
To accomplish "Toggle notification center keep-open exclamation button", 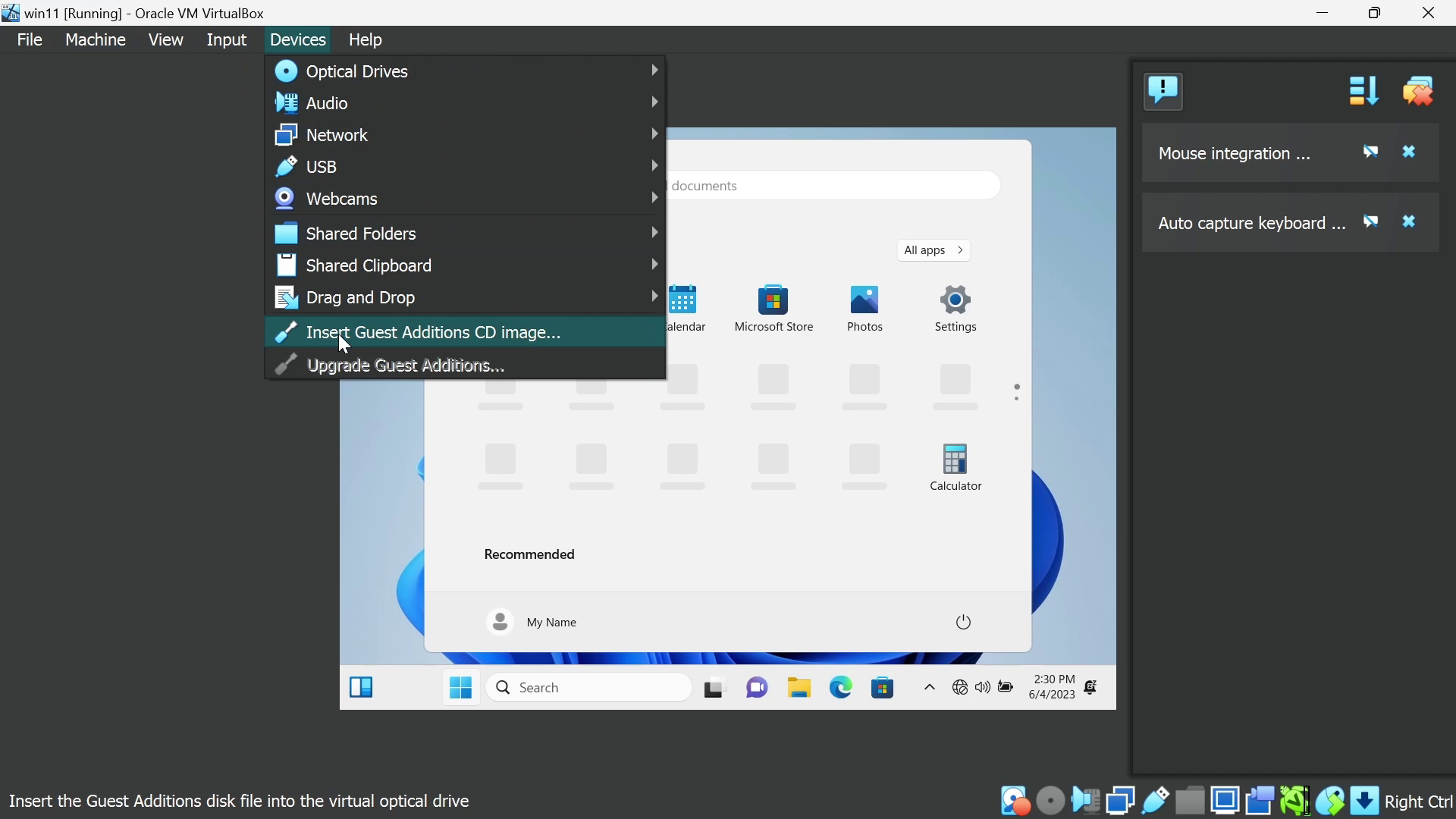I will (x=1163, y=92).
